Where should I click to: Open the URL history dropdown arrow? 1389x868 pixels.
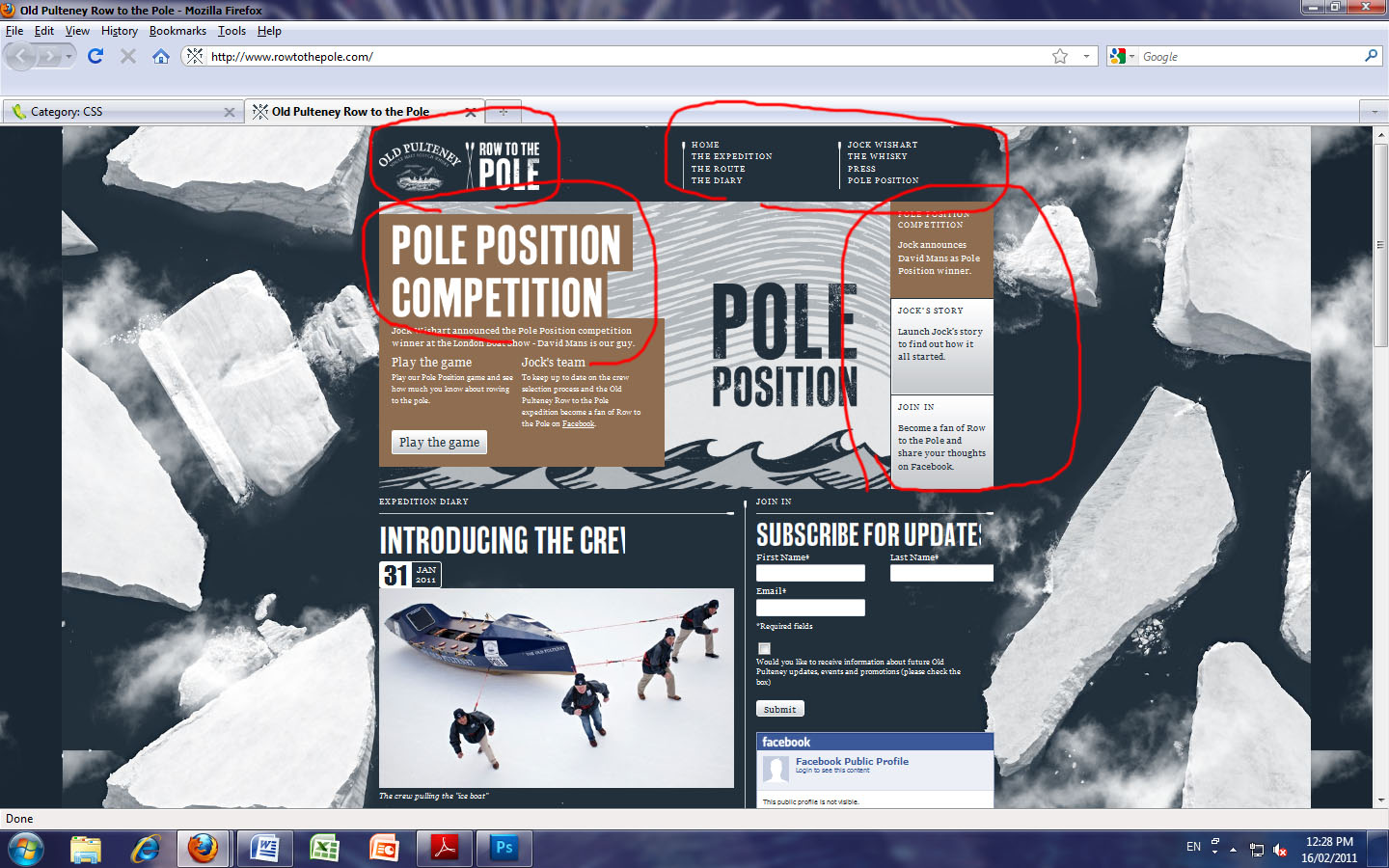1086,56
